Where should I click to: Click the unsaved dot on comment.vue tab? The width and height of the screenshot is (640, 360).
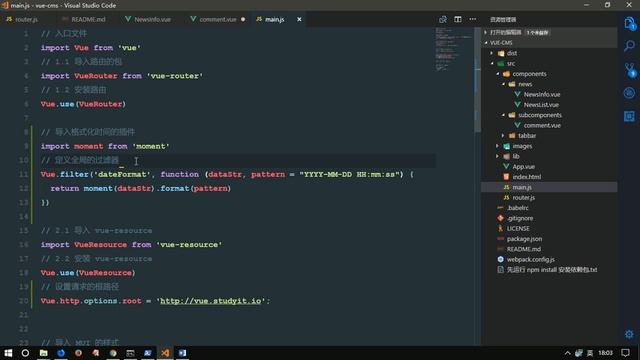point(243,19)
